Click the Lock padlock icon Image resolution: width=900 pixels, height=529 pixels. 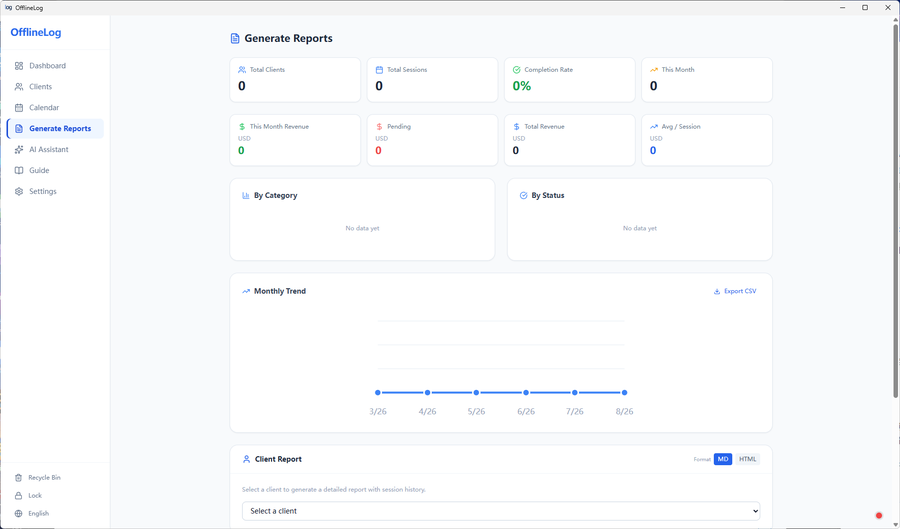pos(18,496)
